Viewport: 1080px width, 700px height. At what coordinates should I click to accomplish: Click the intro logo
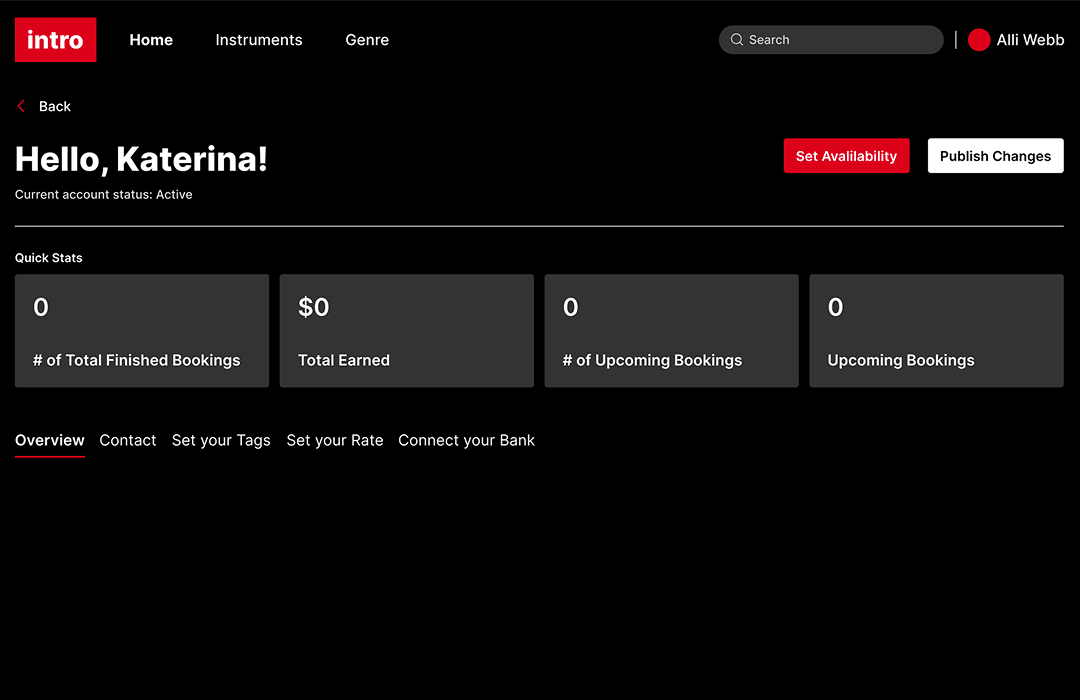click(x=55, y=40)
